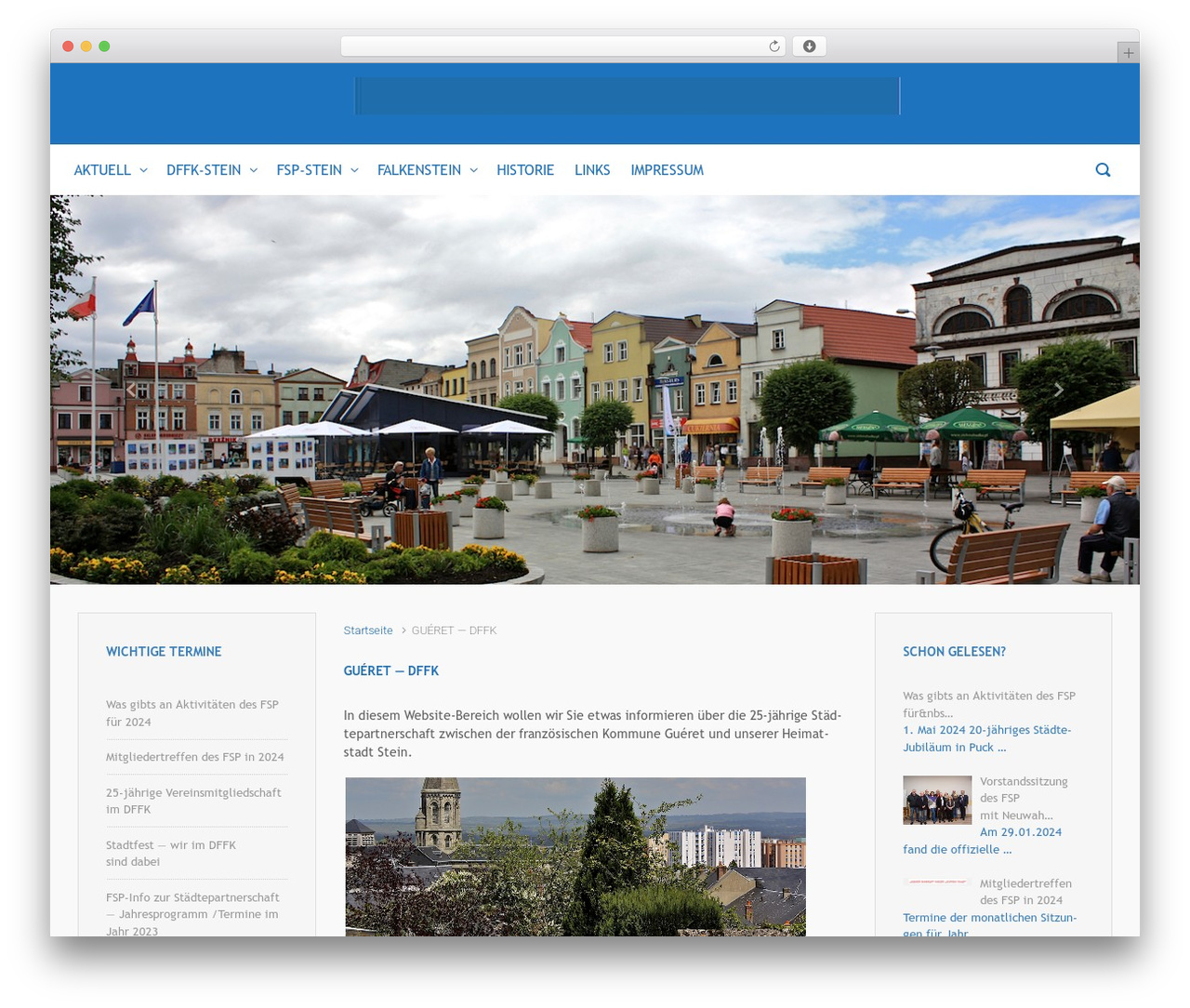Click the bold 'GUÉRET — DFFK' page heading
Viewport: 1190px width, 1008px height.
pos(390,670)
